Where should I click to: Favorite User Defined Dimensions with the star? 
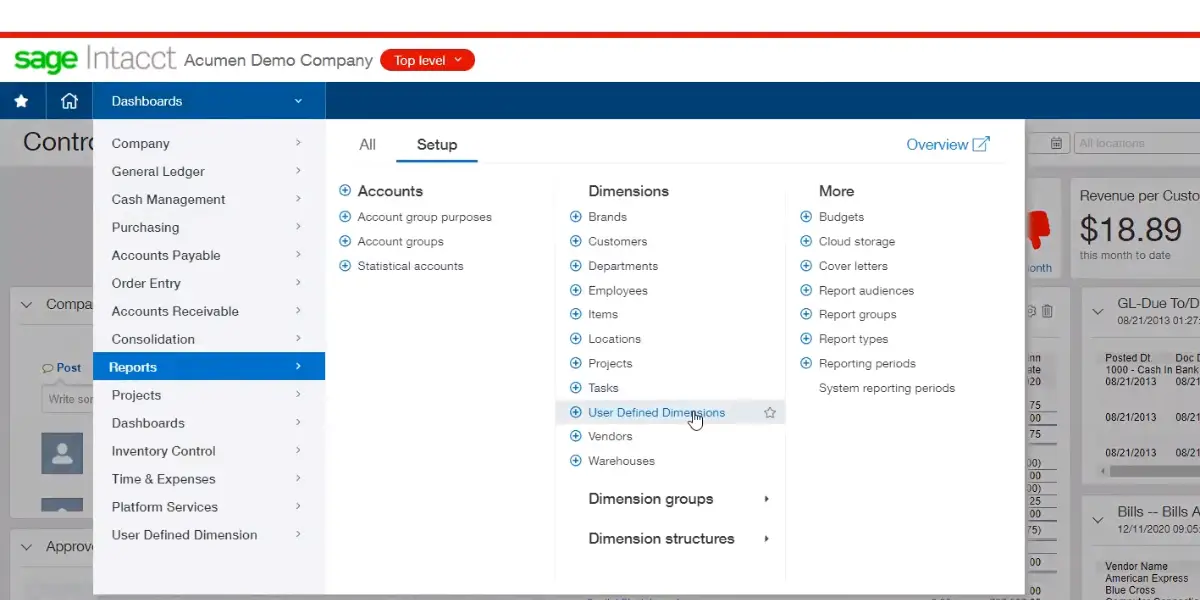pos(770,412)
